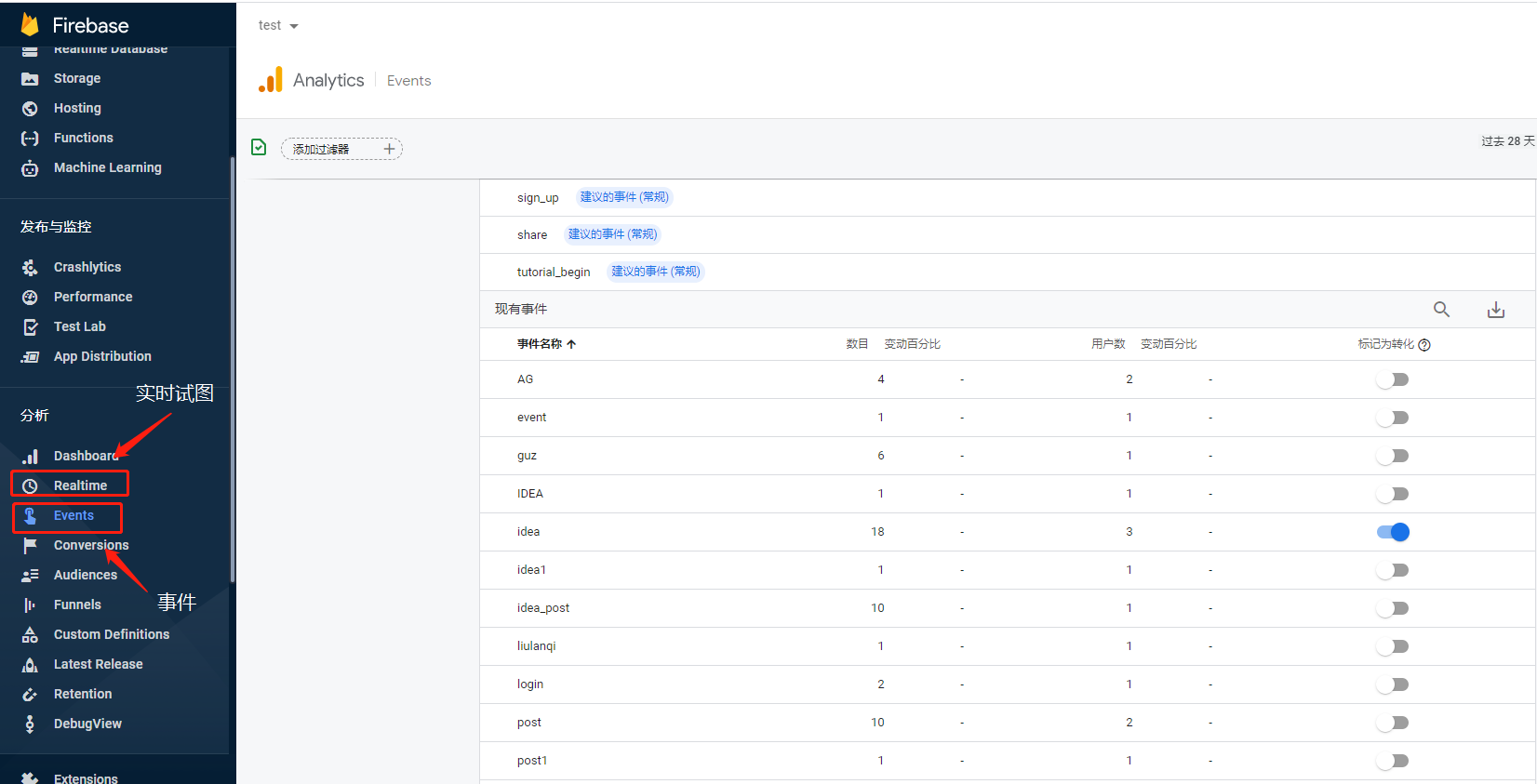Open the test project dropdown

(278, 25)
